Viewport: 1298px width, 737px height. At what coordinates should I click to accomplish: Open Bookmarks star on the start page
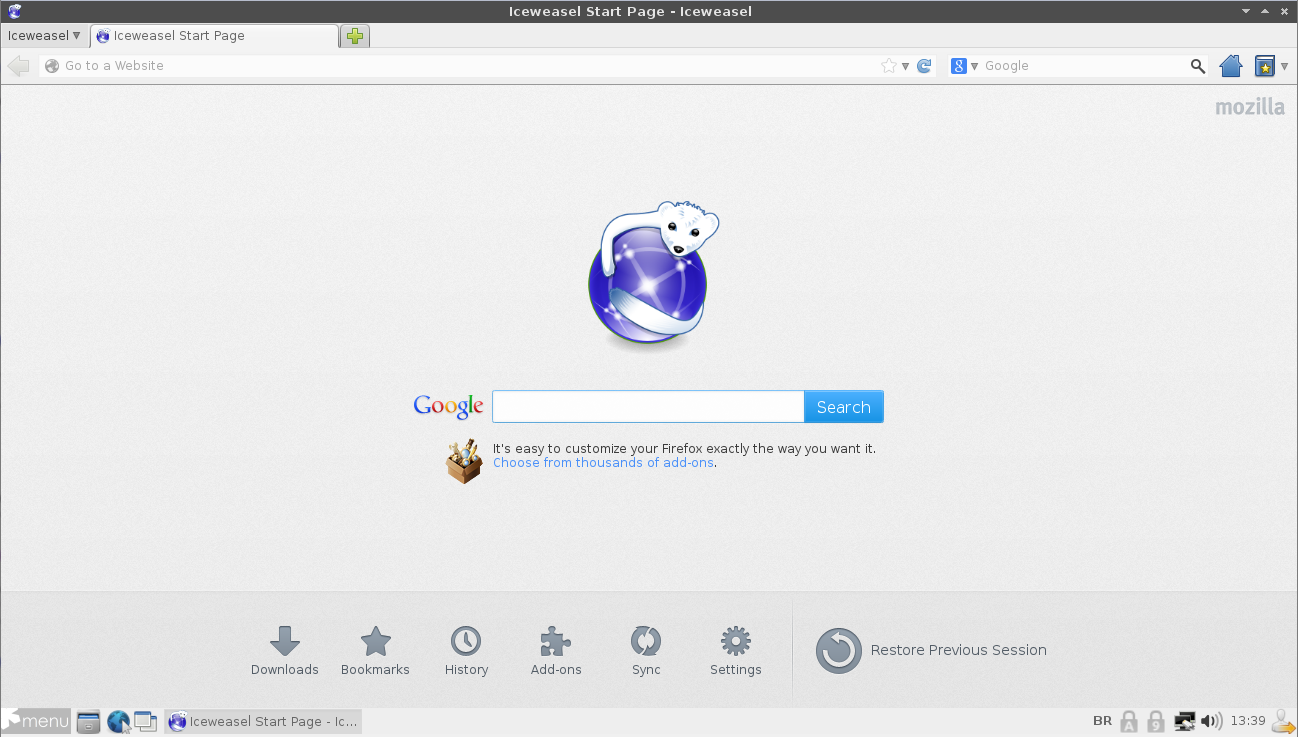click(x=375, y=652)
